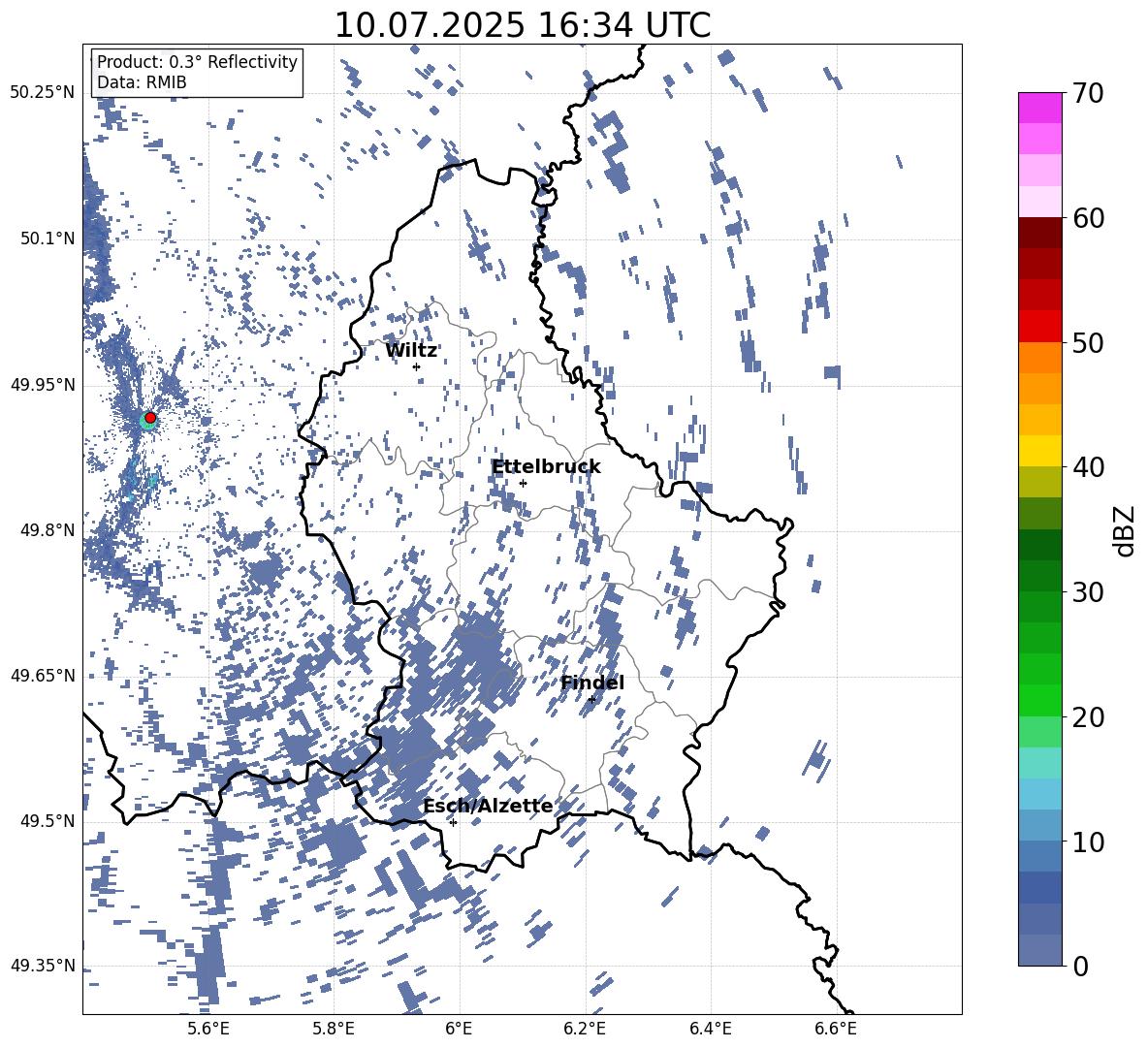Click the 49.8°N latitude label
1148x1048 pixels.
click(48, 530)
